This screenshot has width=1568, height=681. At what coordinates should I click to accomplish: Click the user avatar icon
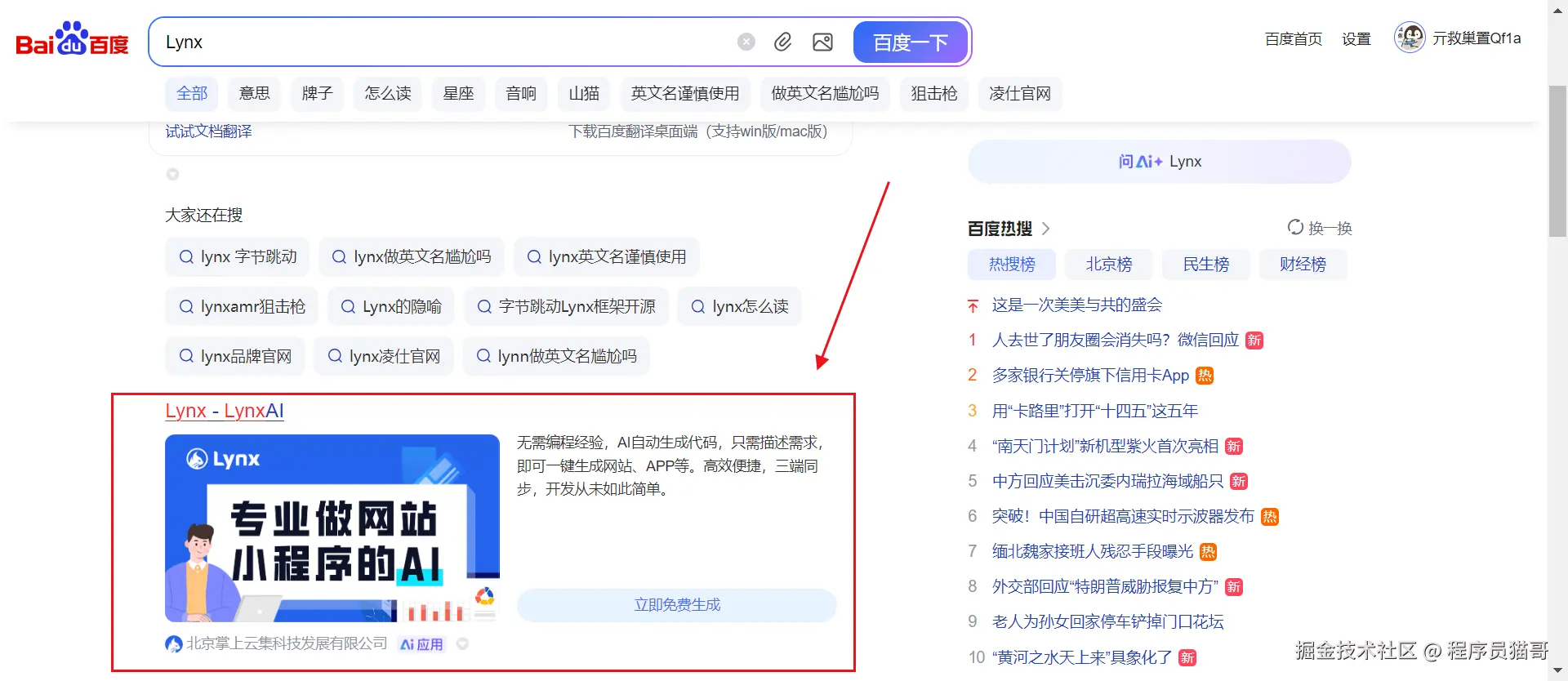pyautogui.click(x=1410, y=38)
